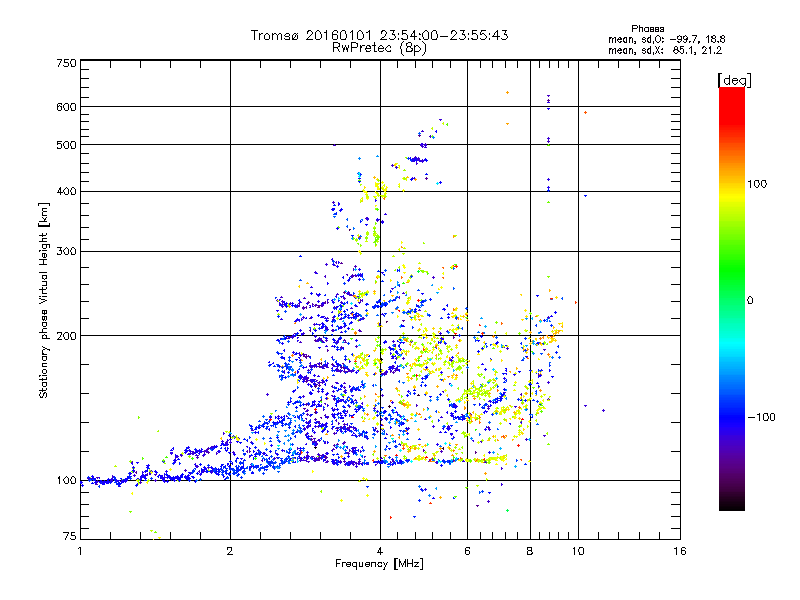Click the '[deg]' colorbar unit label
This screenshot has width=800, height=600.
[734, 80]
